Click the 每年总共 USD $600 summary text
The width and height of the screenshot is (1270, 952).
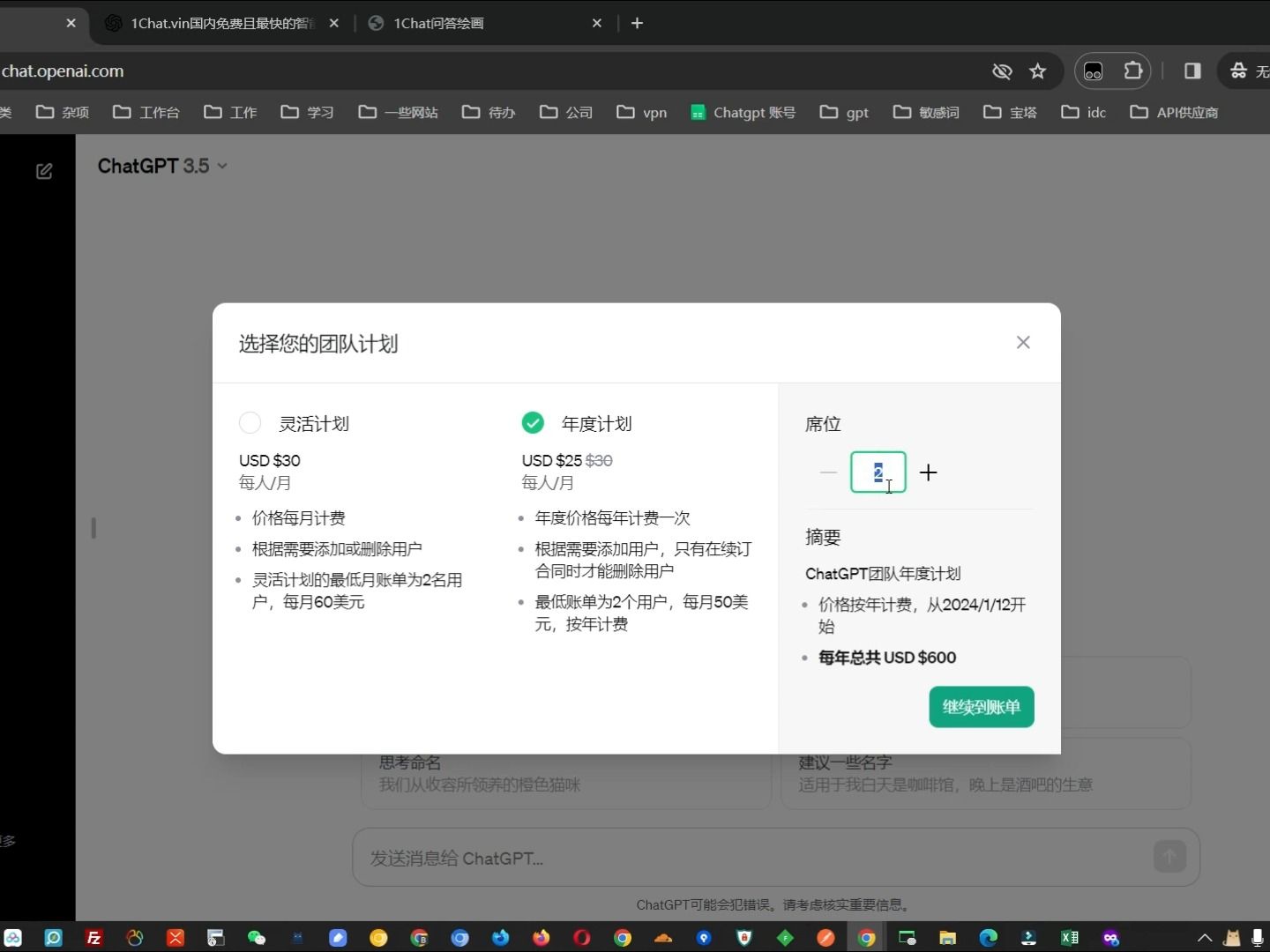887,658
